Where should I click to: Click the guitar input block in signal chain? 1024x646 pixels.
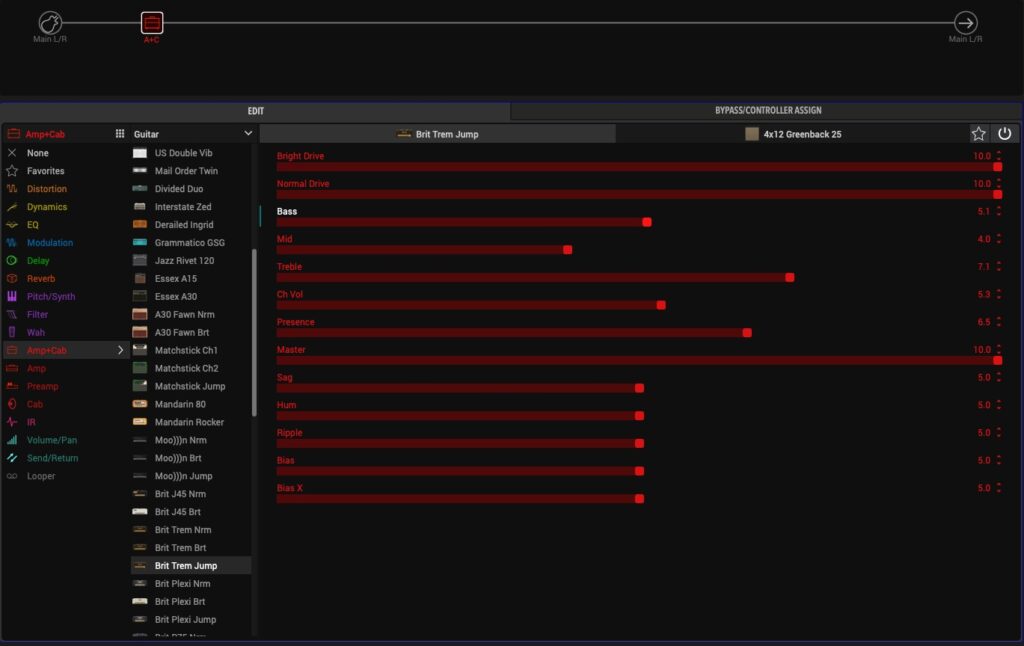click(50, 22)
